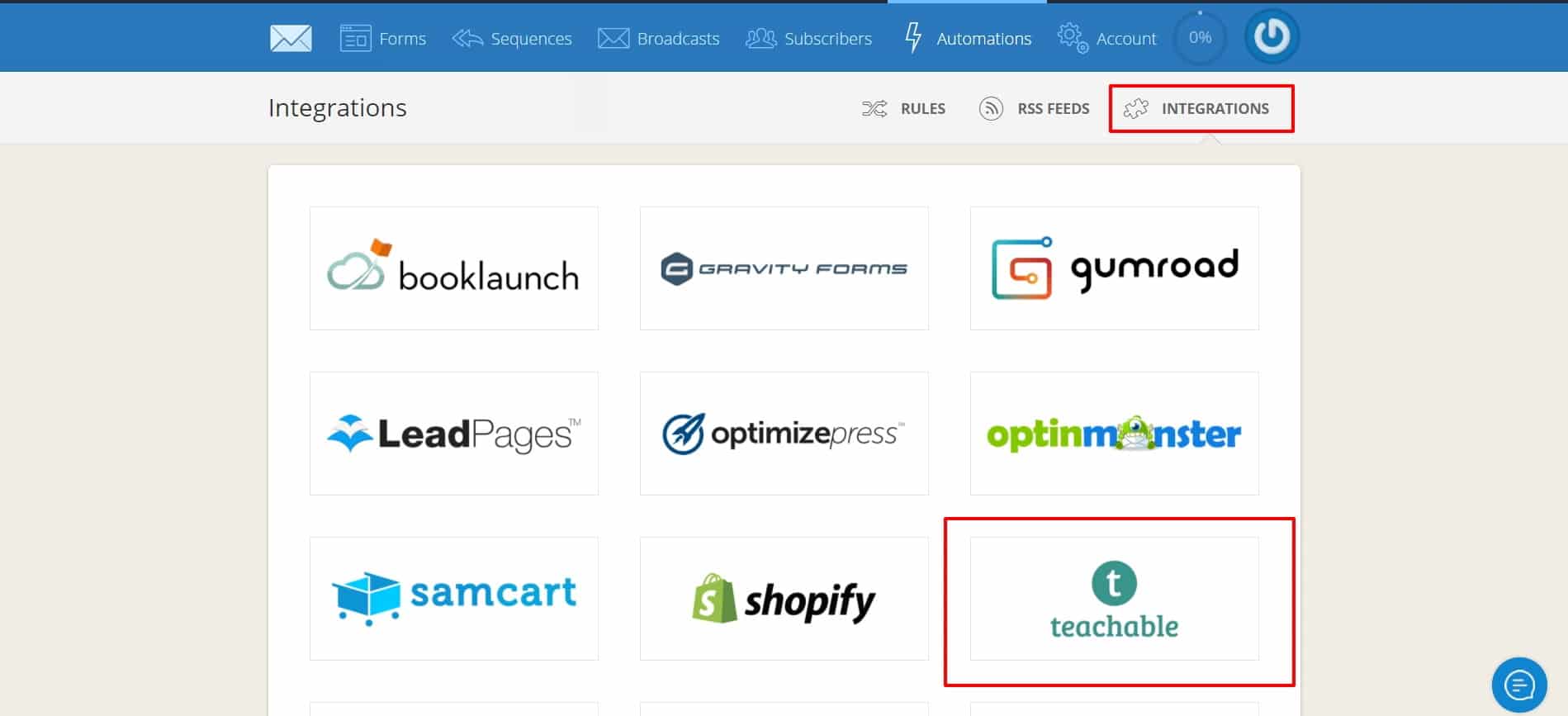Select the Gravity Forms integration card

point(784,268)
